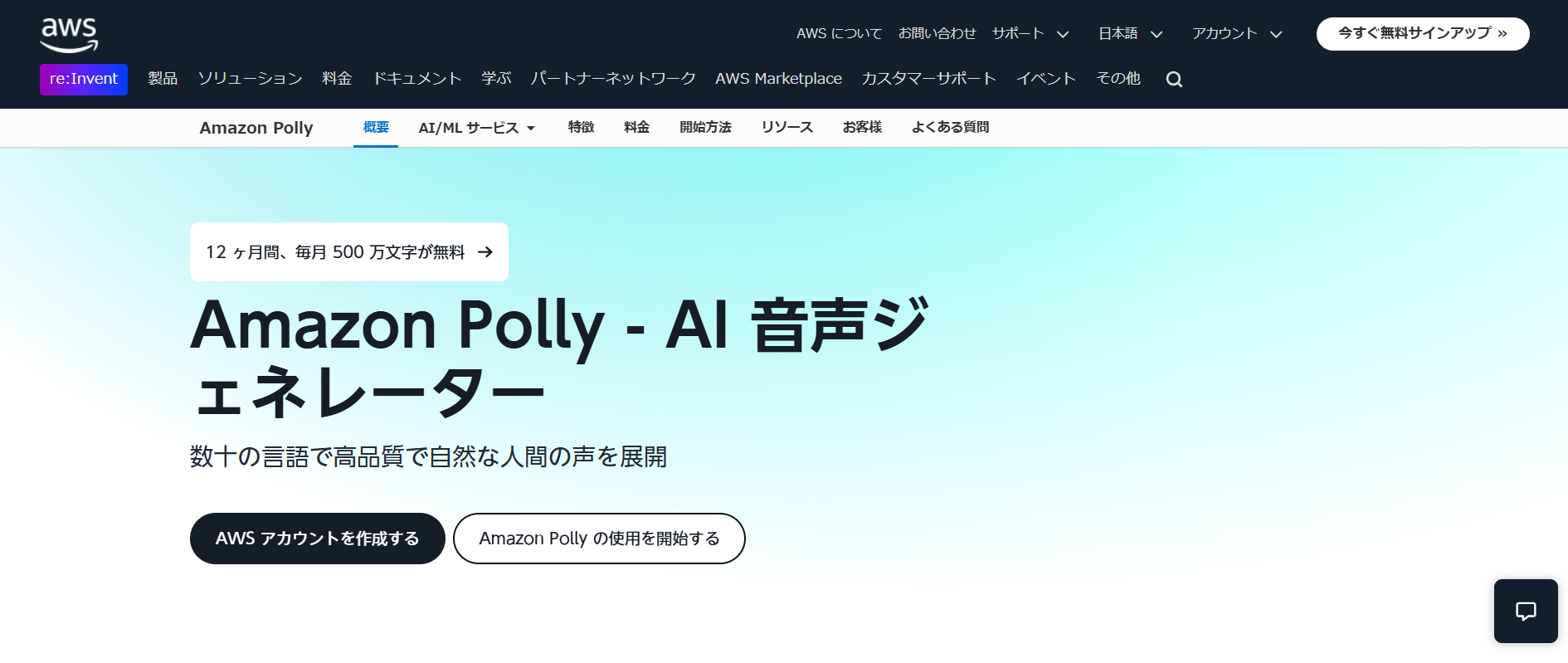Select the よくある質問 tab
Screen dimensions: 1568x663
950,127
